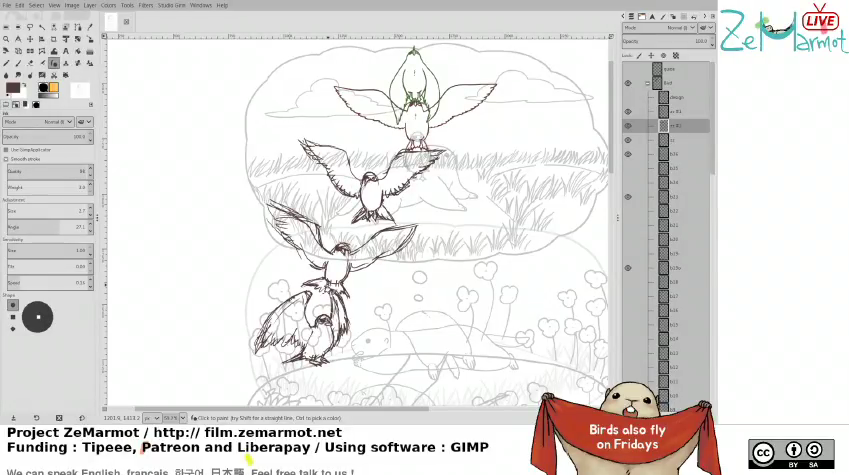Click the lock position move icon
The height and width of the screenshot is (475, 849).
[649, 55]
